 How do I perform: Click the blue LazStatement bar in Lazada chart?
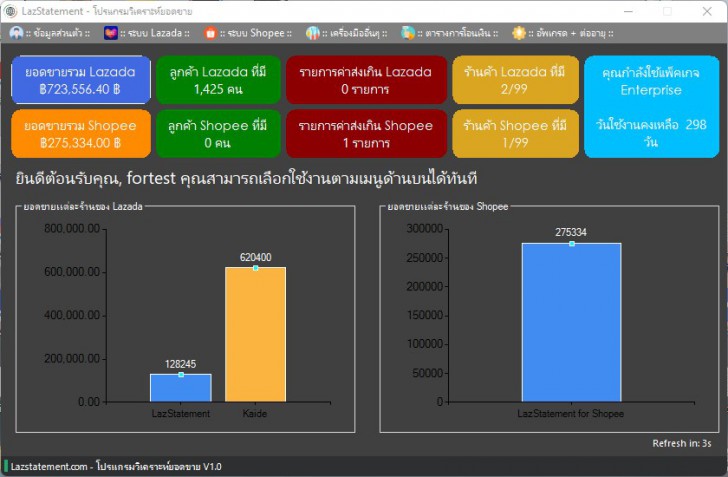point(181,388)
